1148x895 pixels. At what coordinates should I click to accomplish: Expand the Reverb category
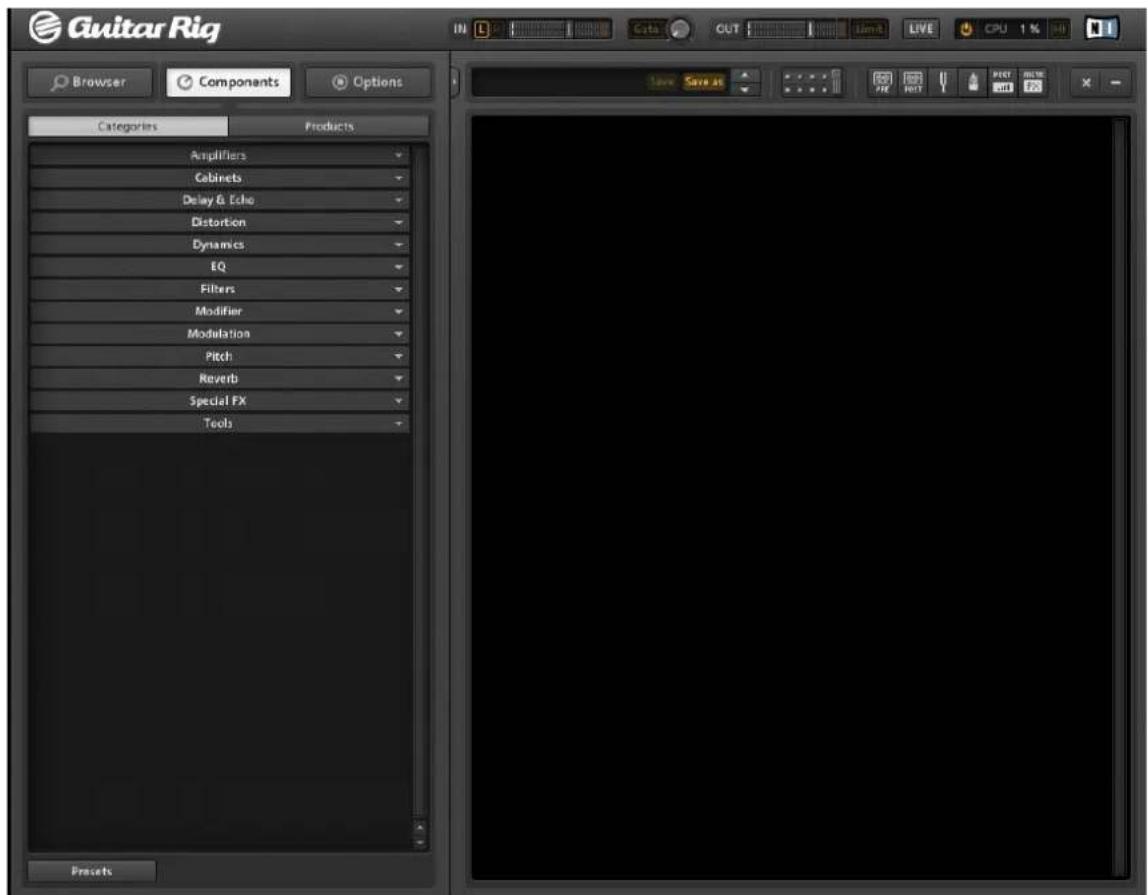click(x=219, y=379)
